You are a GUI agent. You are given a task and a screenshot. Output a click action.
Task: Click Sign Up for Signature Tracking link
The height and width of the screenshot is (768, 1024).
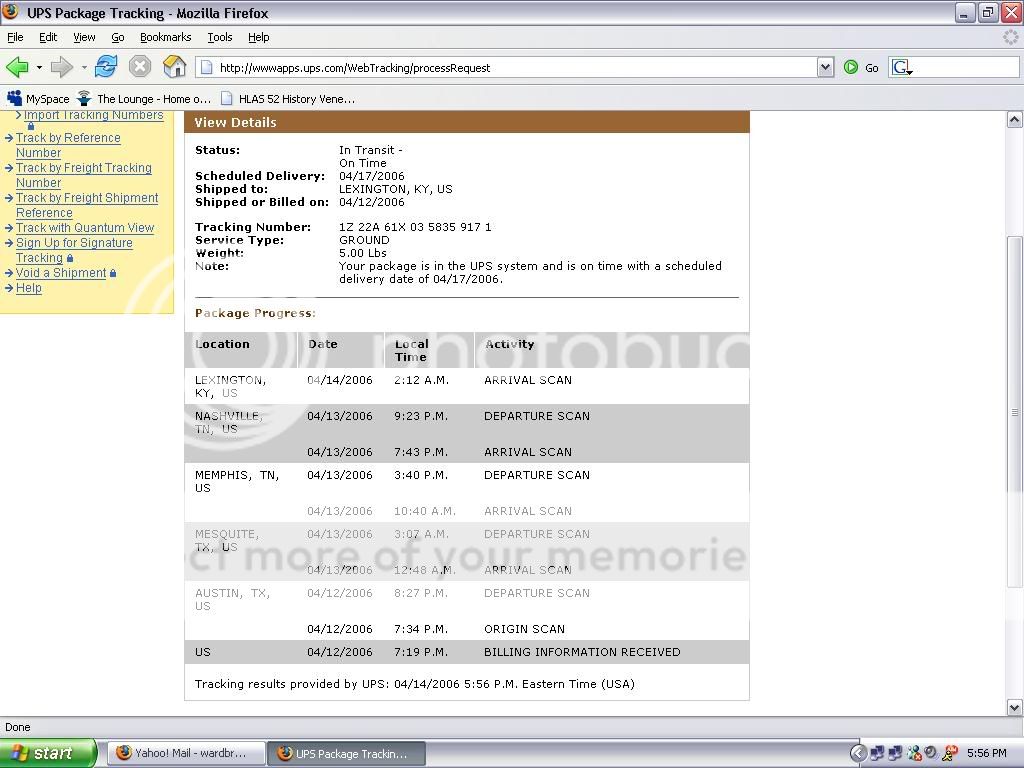(74, 250)
